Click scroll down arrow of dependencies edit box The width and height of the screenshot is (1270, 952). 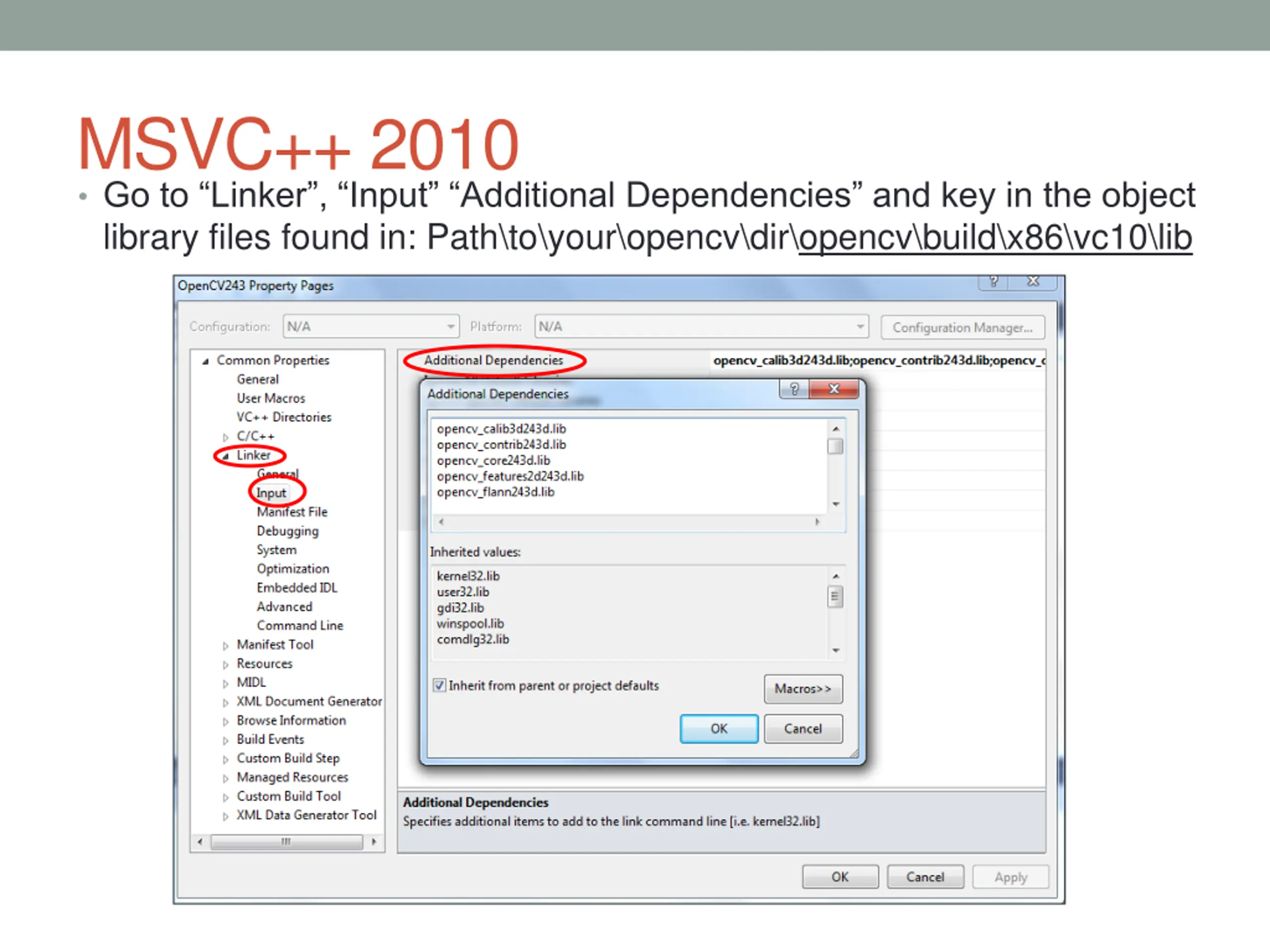836,504
